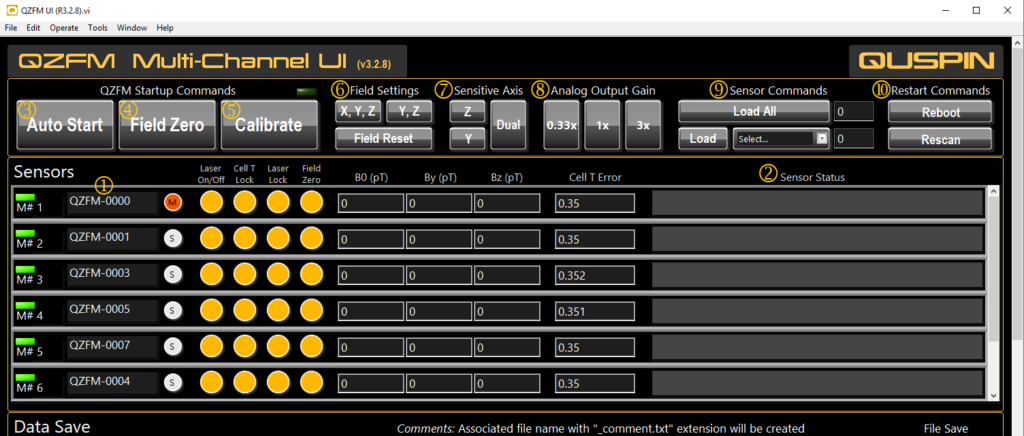Image resolution: width=1024 pixels, height=436 pixels.
Task: Open the Help menu
Action: tap(165, 28)
